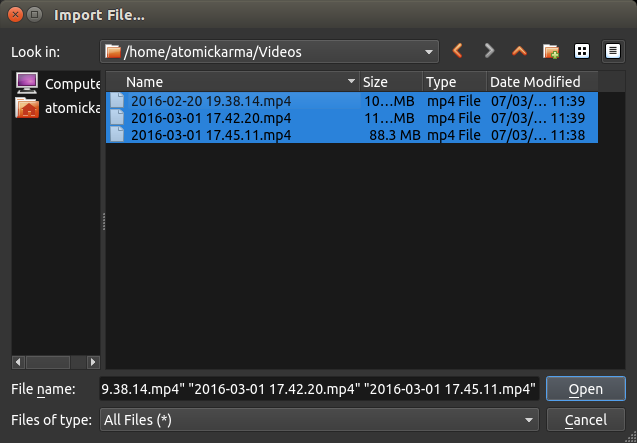Screen dimensions: 637x443
Task: Expand the Look in path dropdown
Action: click(x=429, y=52)
